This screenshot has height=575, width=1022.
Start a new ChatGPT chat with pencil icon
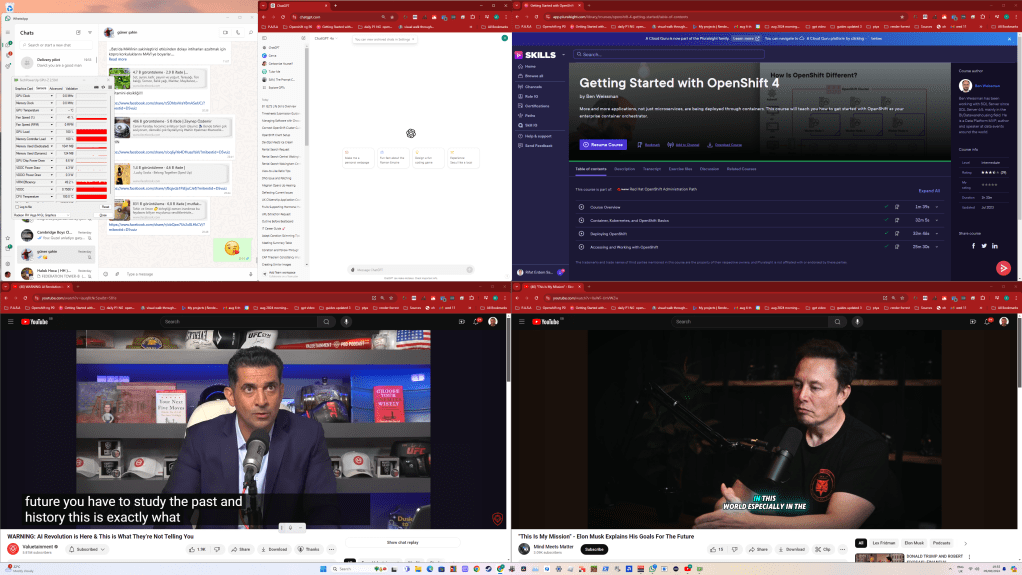(x=304, y=38)
